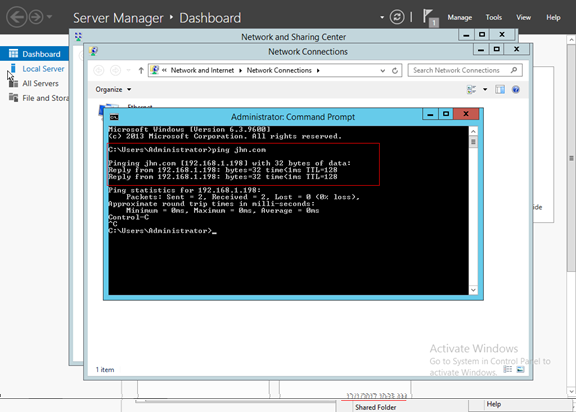The width and height of the screenshot is (580, 412).
Task: Click the Shared Folder label at the bottom
Action: click(x=375, y=407)
